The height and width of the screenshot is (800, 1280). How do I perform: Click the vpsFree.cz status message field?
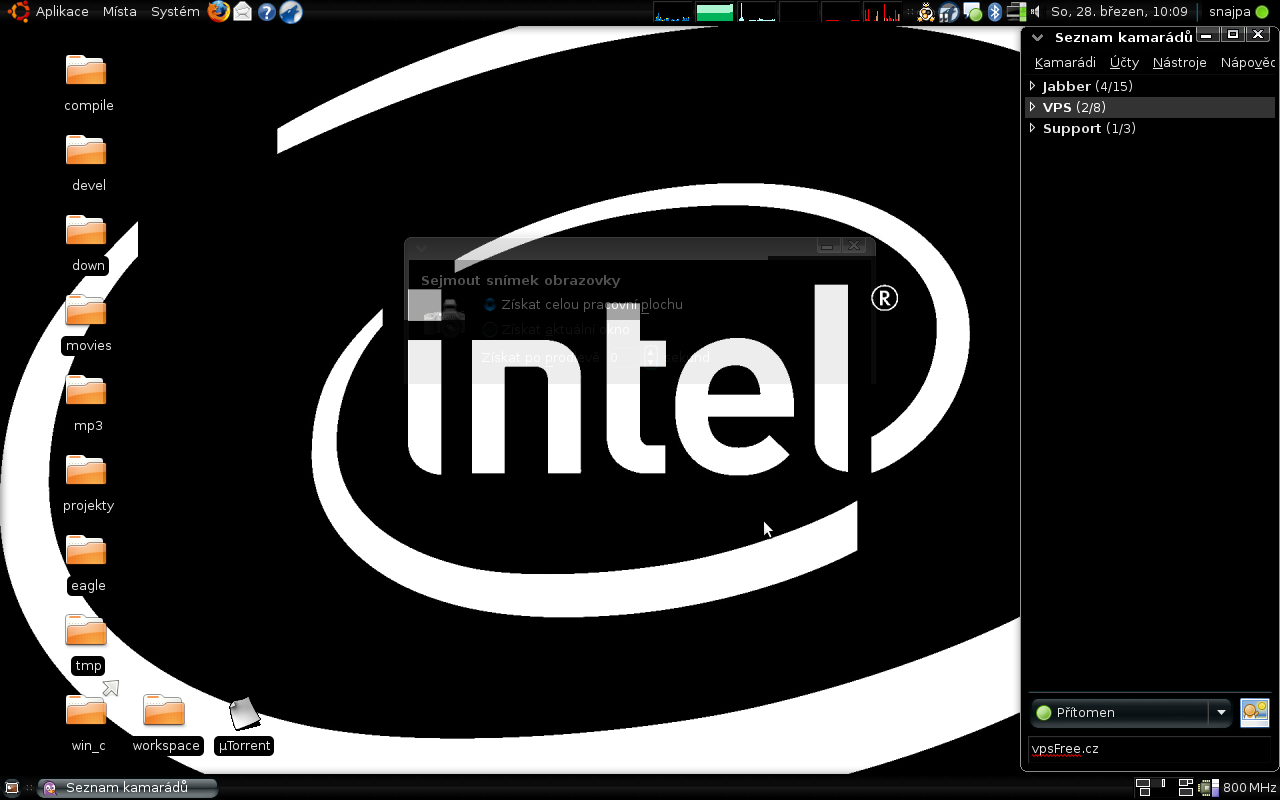(1150, 749)
